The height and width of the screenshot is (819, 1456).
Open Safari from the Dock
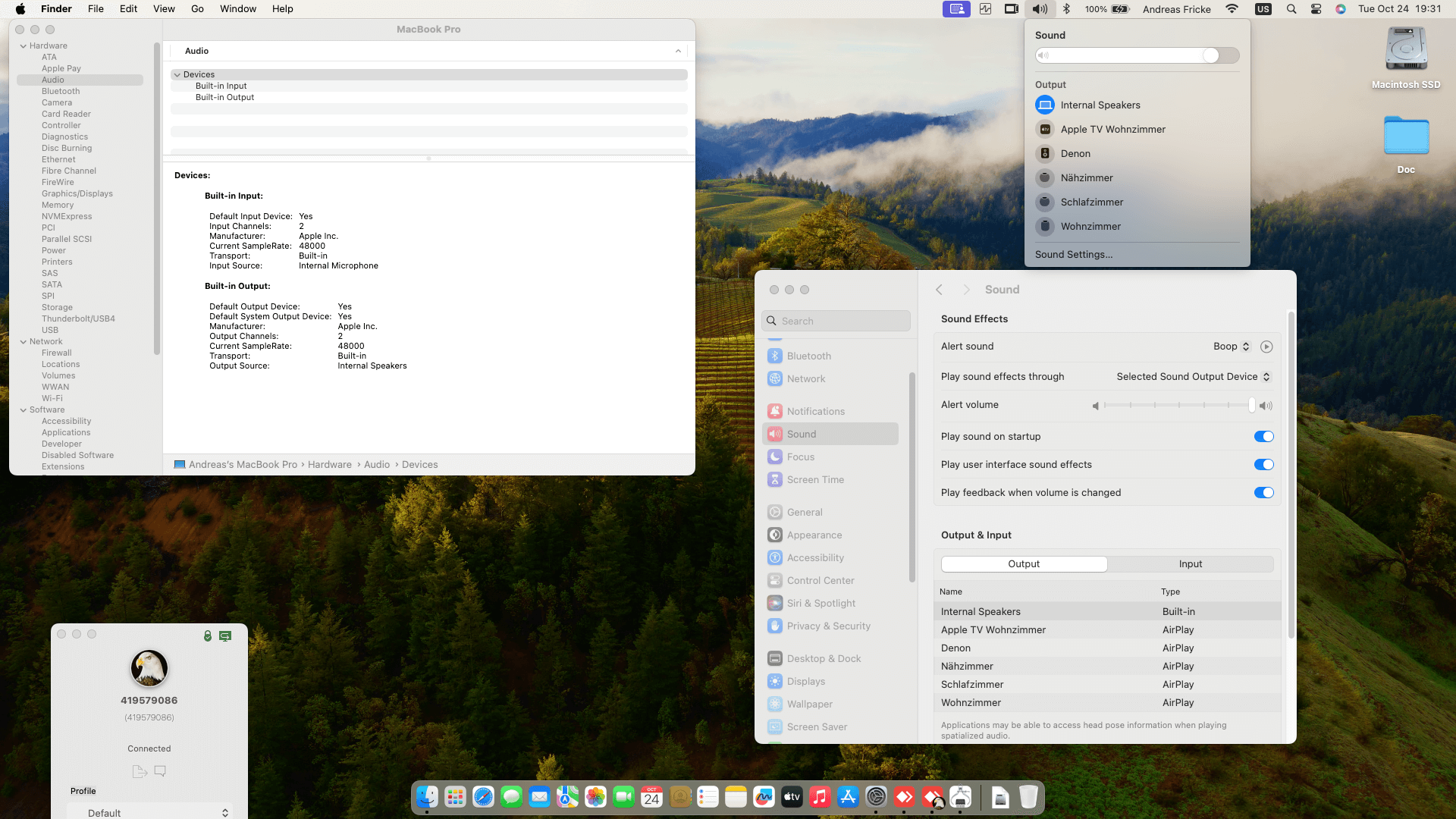click(x=483, y=797)
